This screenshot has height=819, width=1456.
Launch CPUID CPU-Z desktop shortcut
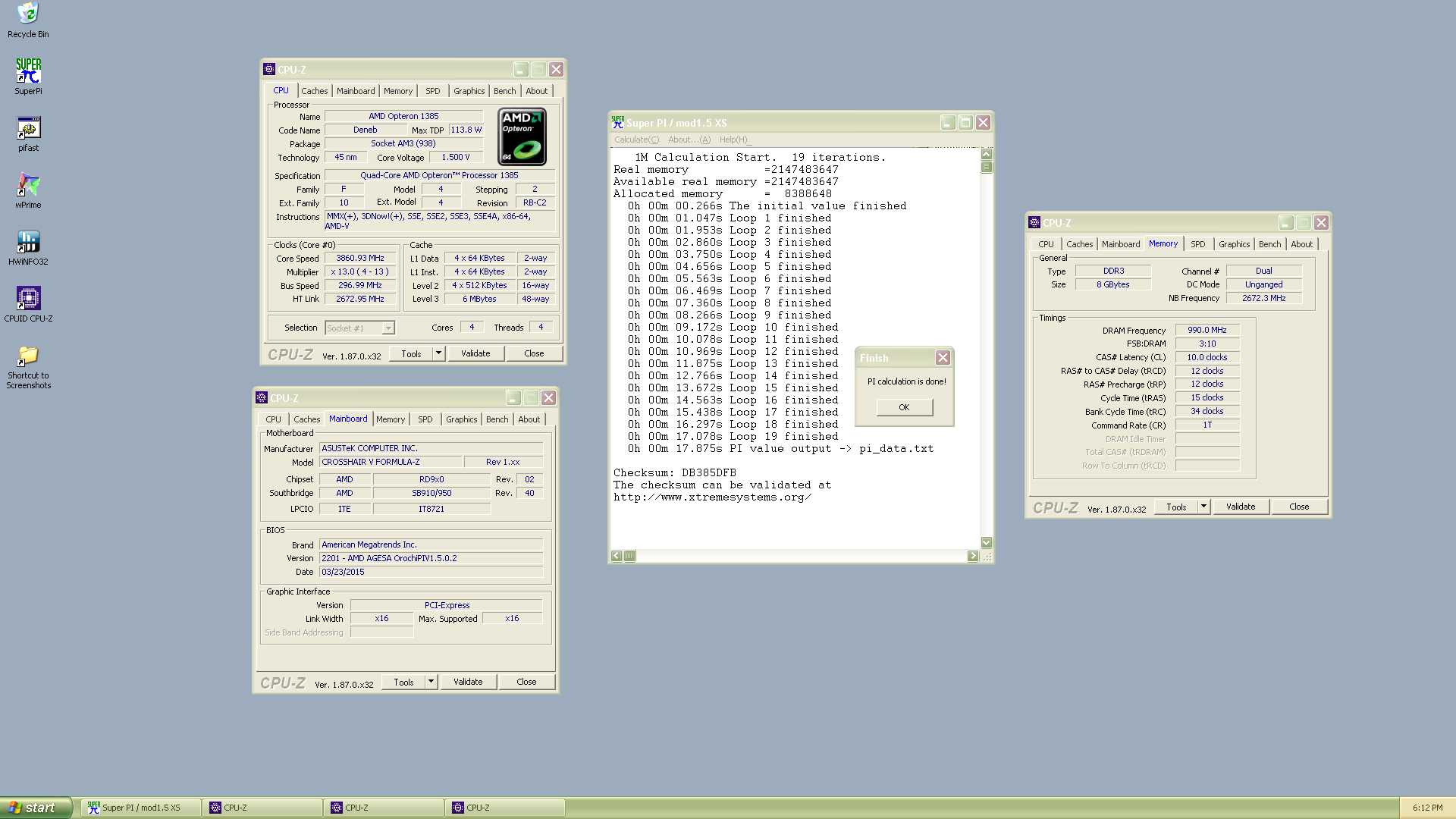(x=28, y=304)
